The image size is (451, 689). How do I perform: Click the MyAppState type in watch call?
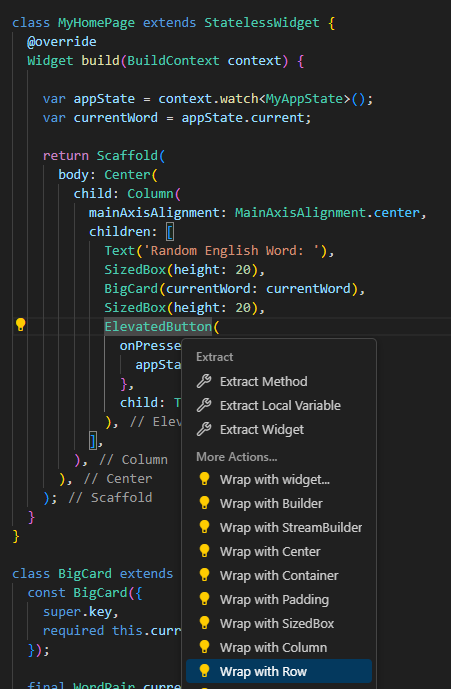pos(304,98)
